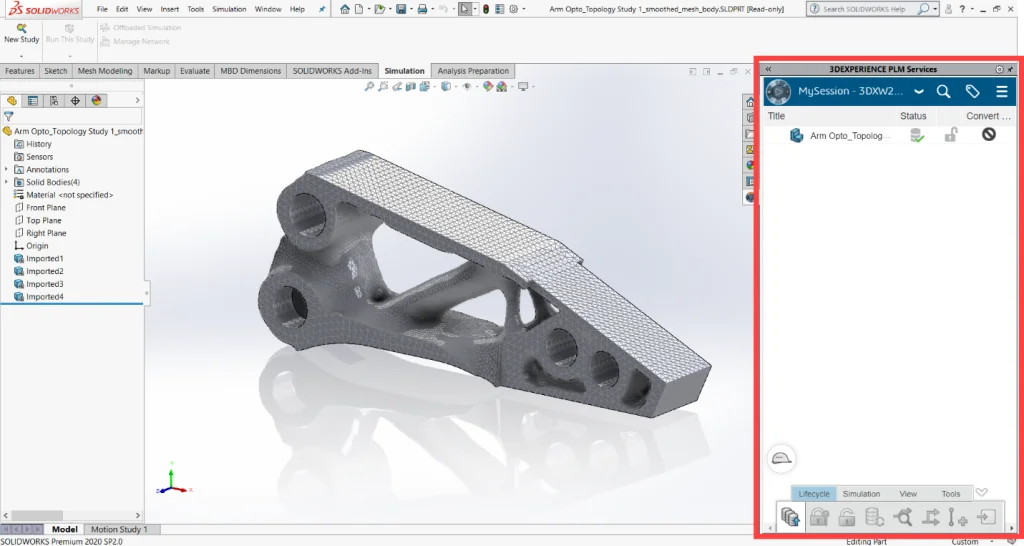The image size is (1024, 546).
Task: Click the tag icon in MySession header
Action: (972, 92)
